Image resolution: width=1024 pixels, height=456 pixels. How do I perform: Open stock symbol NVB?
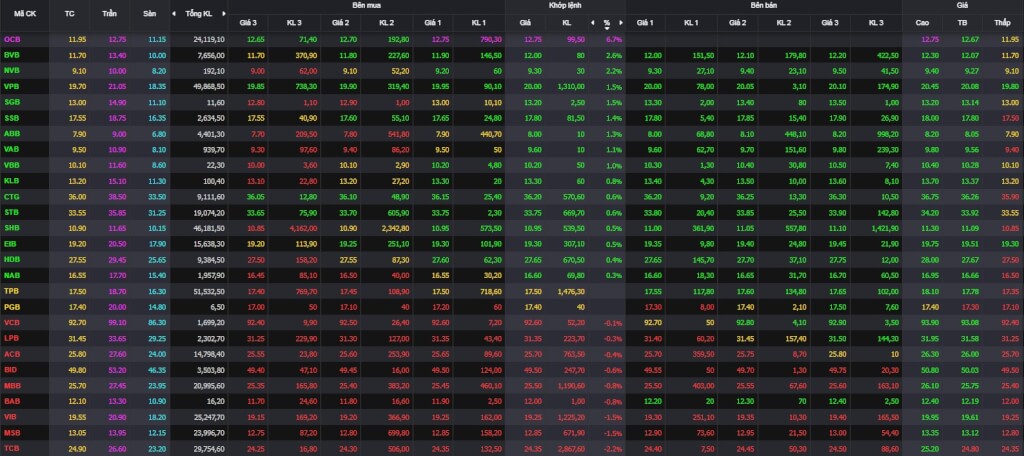click(x=12, y=71)
